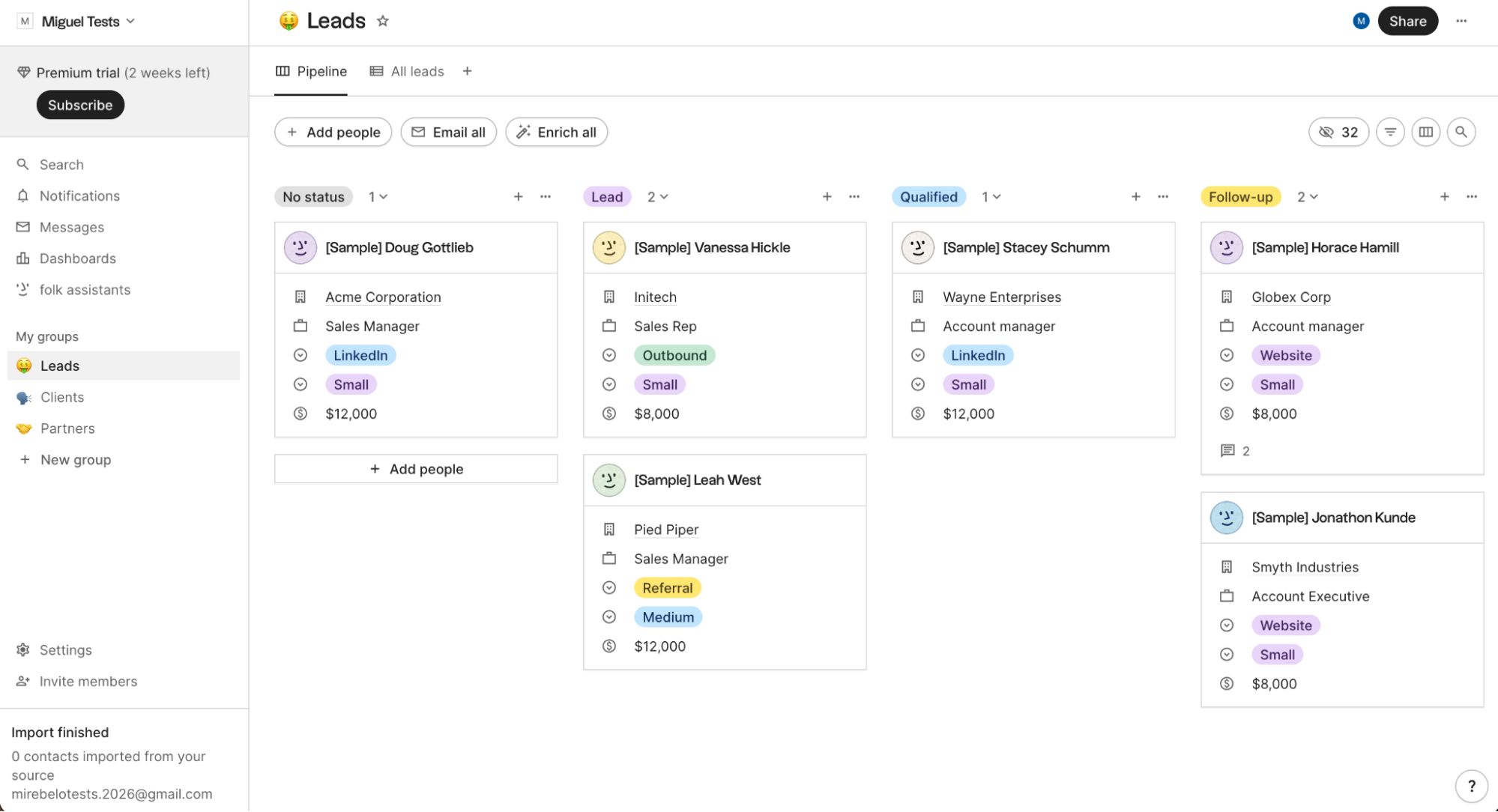Open the filter icon in toolbar
Screen dimensions: 1498x812
click(1390, 133)
